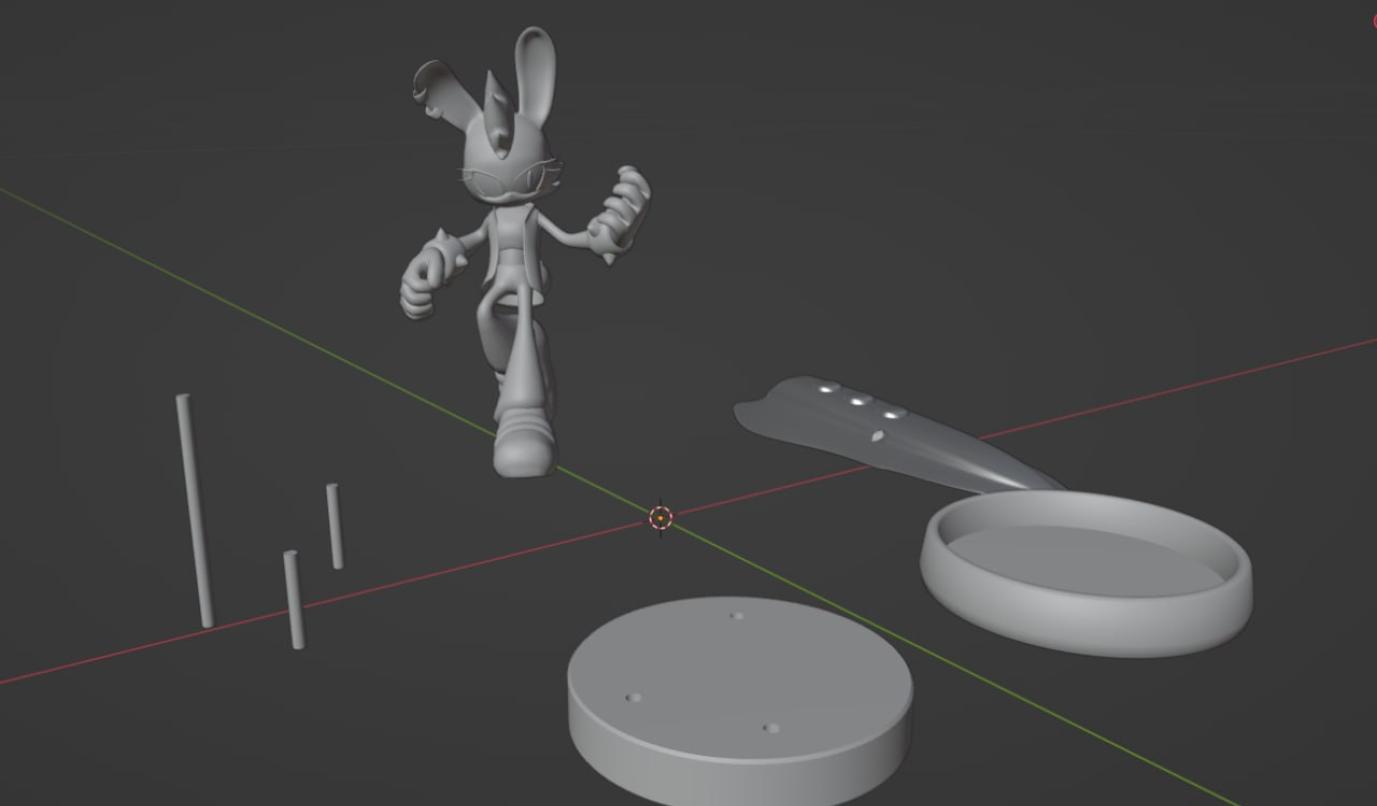The width and height of the screenshot is (1377, 806).
Task: Select the hollow ring-shaped dish object
Action: [1086, 572]
